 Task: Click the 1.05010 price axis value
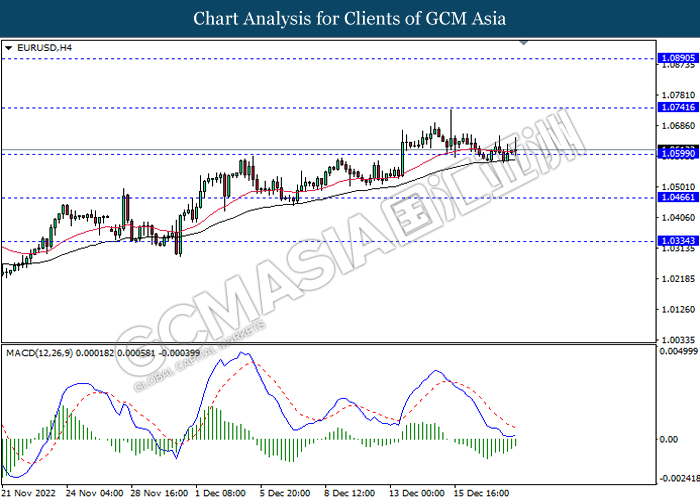(x=679, y=187)
